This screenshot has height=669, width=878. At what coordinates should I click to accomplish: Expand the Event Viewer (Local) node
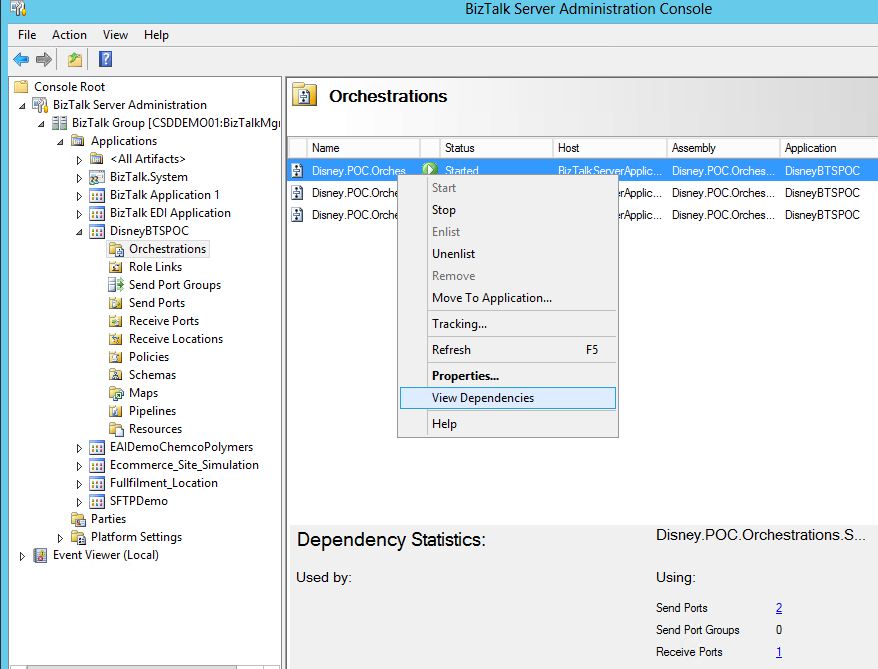pyautogui.click(x=22, y=556)
